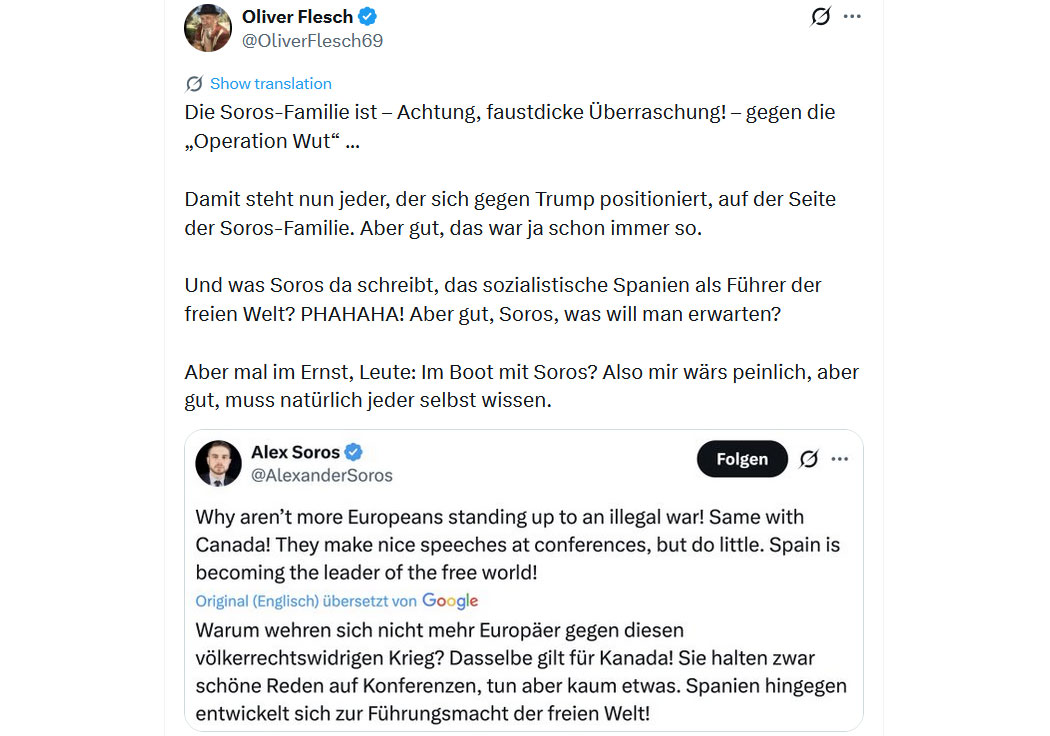Click Grok icon at top of main post

tap(820, 17)
